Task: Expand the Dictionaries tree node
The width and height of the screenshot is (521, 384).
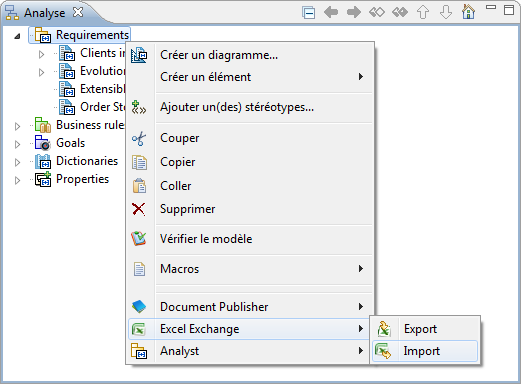Action: point(17,162)
